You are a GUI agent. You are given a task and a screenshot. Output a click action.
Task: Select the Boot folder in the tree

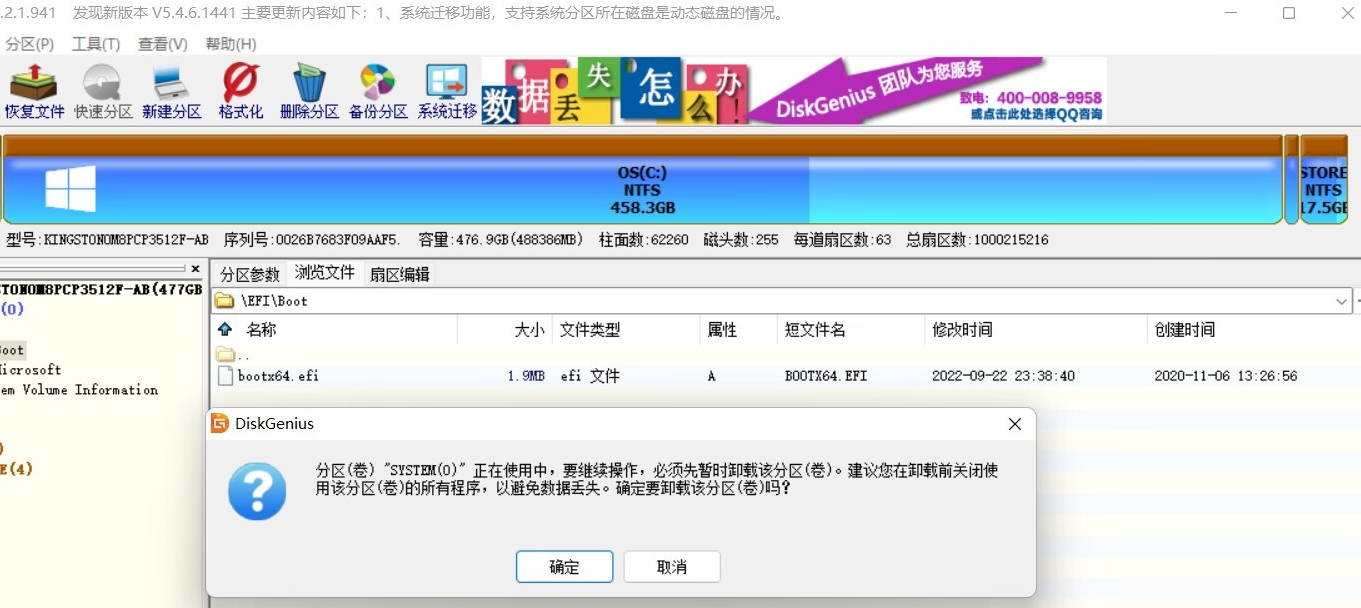point(12,350)
